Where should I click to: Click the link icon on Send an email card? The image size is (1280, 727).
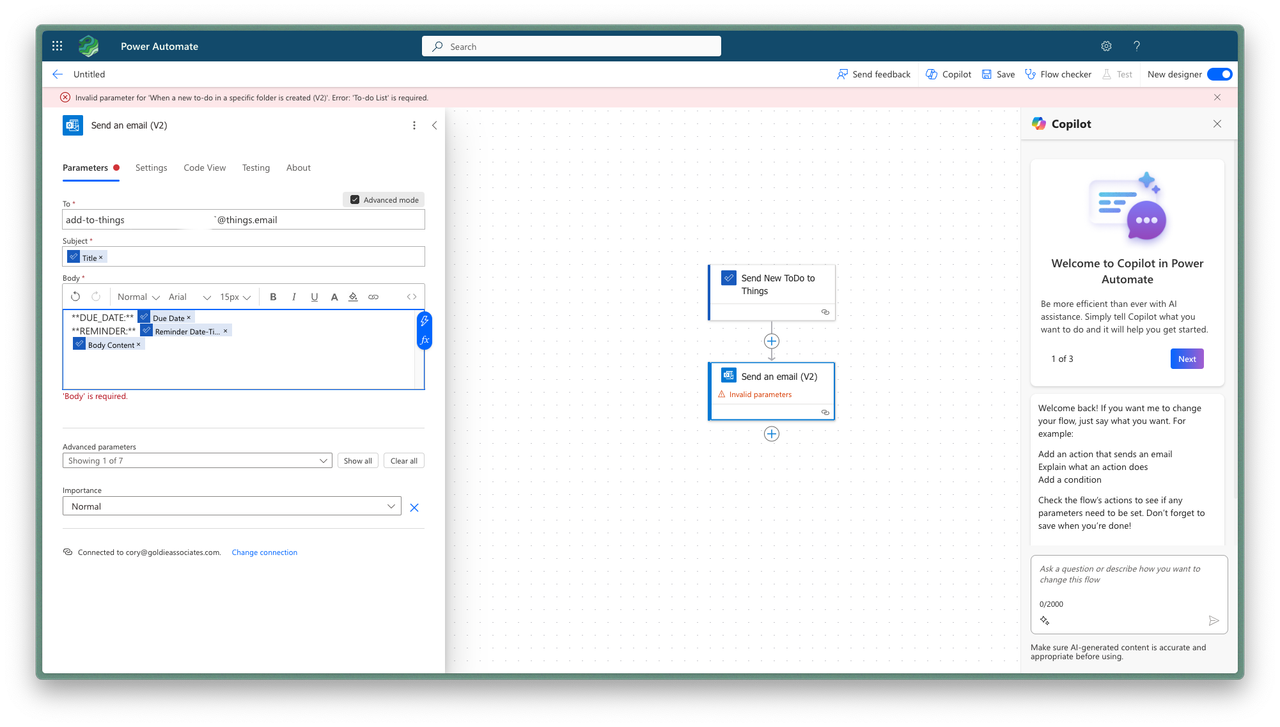coord(825,412)
